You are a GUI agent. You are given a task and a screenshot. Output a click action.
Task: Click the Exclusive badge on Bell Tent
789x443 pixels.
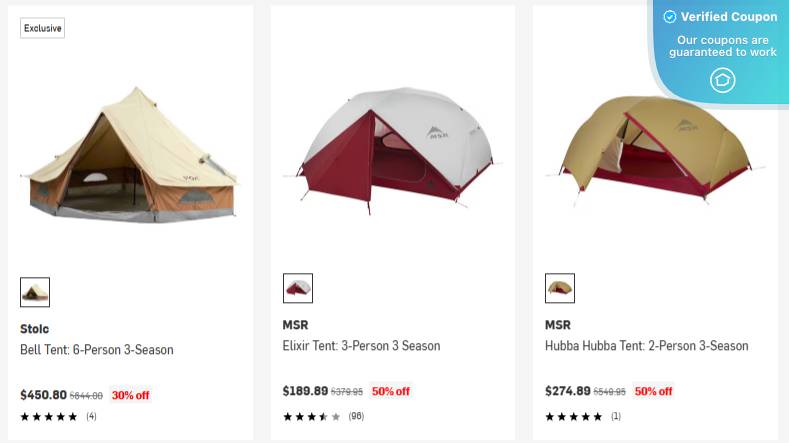(42, 28)
